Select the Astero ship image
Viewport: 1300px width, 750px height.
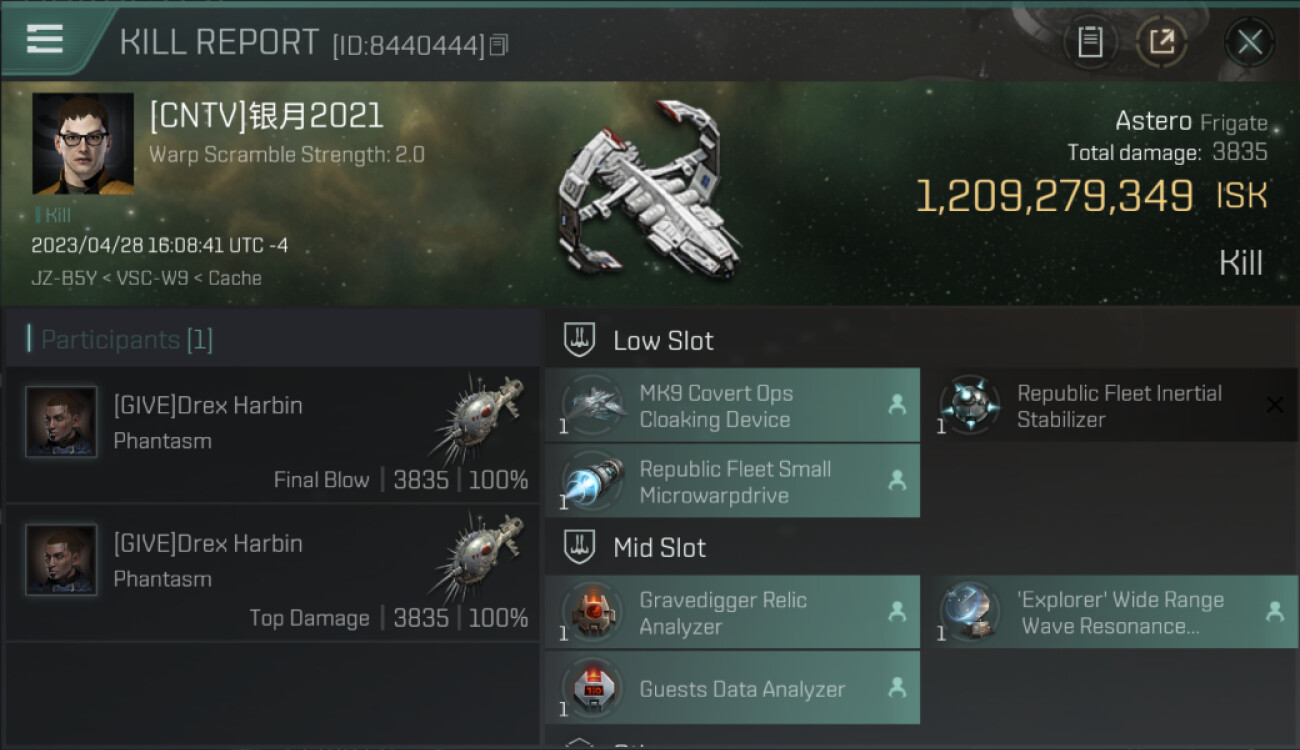pyautogui.click(x=649, y=189)
